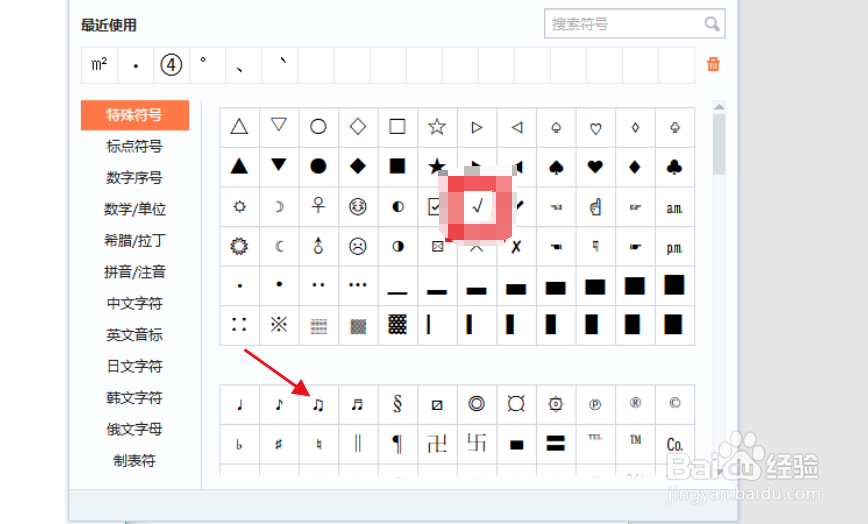Insert the crossed box symbol

click(436, 247)
